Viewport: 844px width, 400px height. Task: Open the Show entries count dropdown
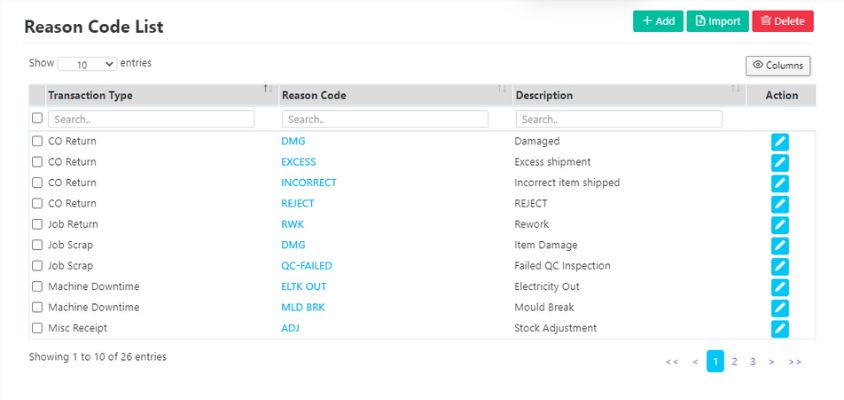87,64
